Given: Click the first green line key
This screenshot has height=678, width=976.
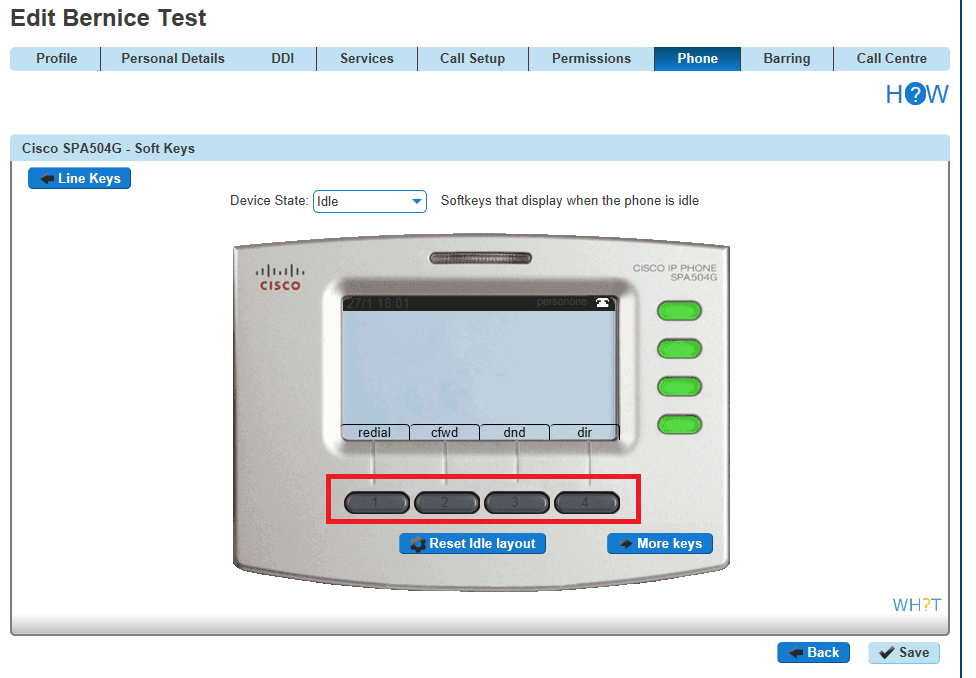Looking at the screenshot, I should point(680,311).
